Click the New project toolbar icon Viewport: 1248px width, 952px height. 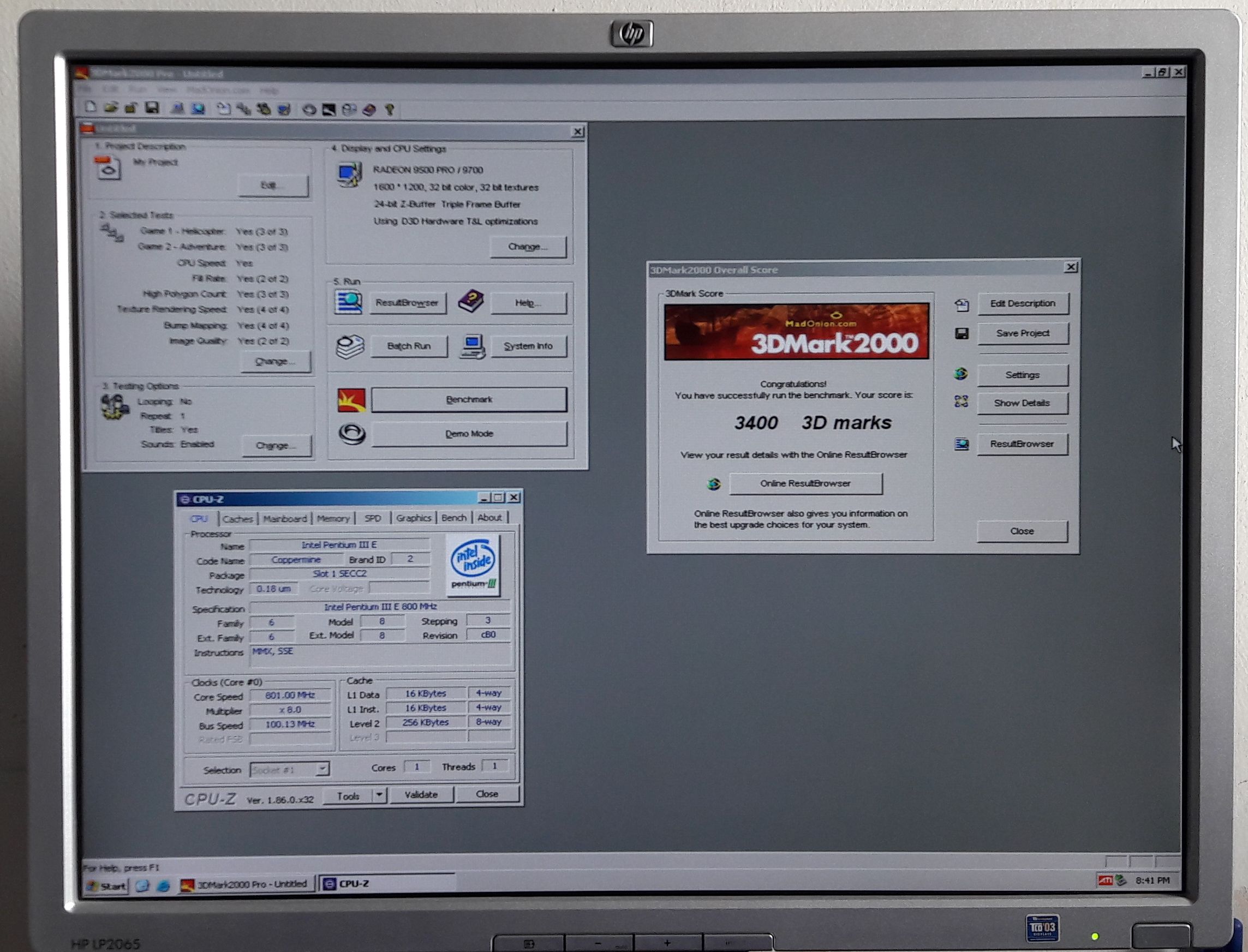tap(91, 107)
